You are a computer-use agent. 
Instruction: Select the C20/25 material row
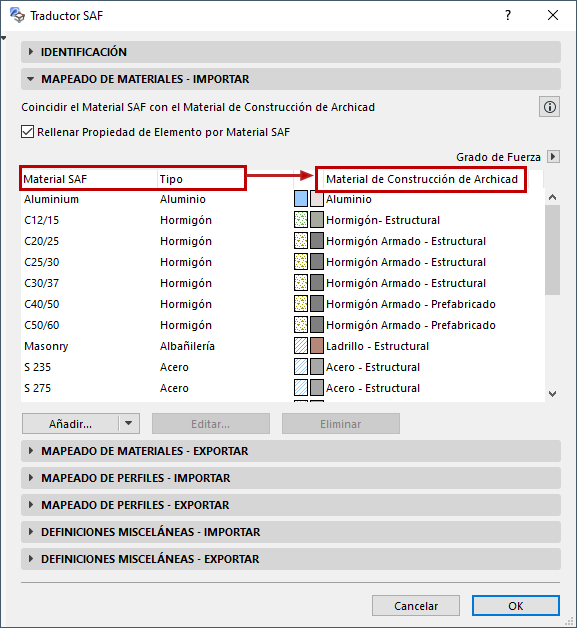tap(283, 241)
